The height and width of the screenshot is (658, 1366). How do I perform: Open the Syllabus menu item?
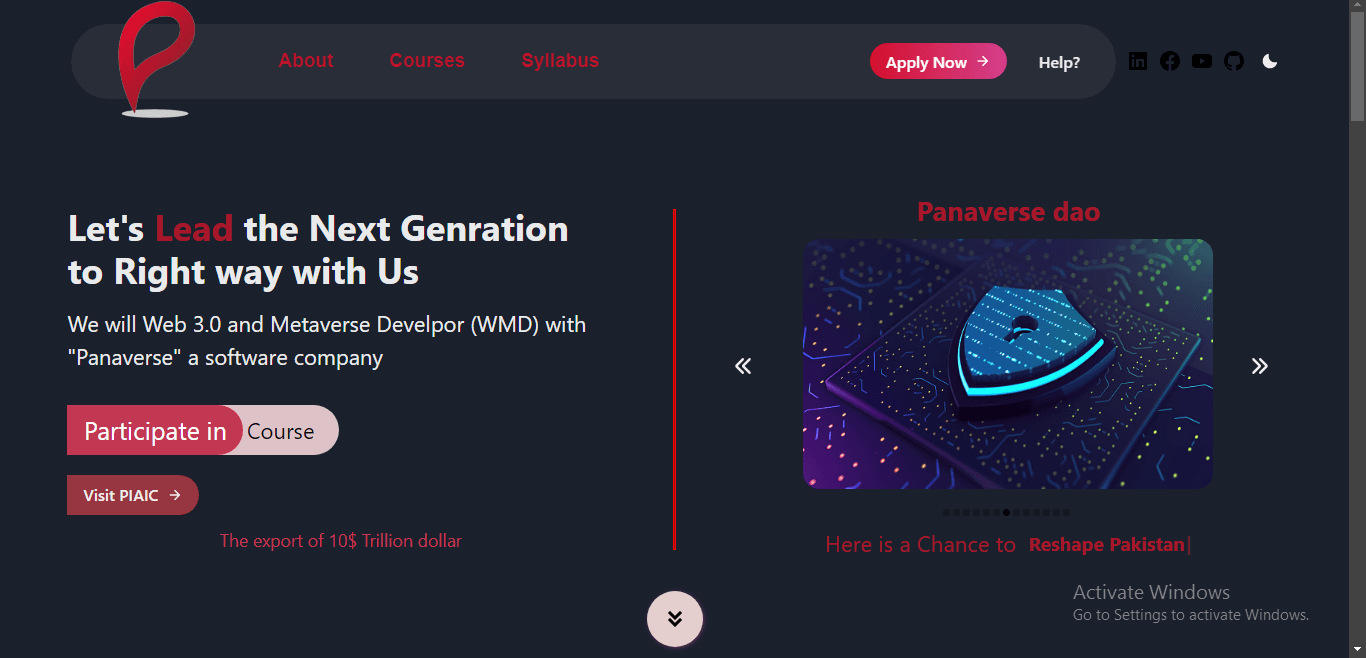pyautogui.click(x=560, y=60)
